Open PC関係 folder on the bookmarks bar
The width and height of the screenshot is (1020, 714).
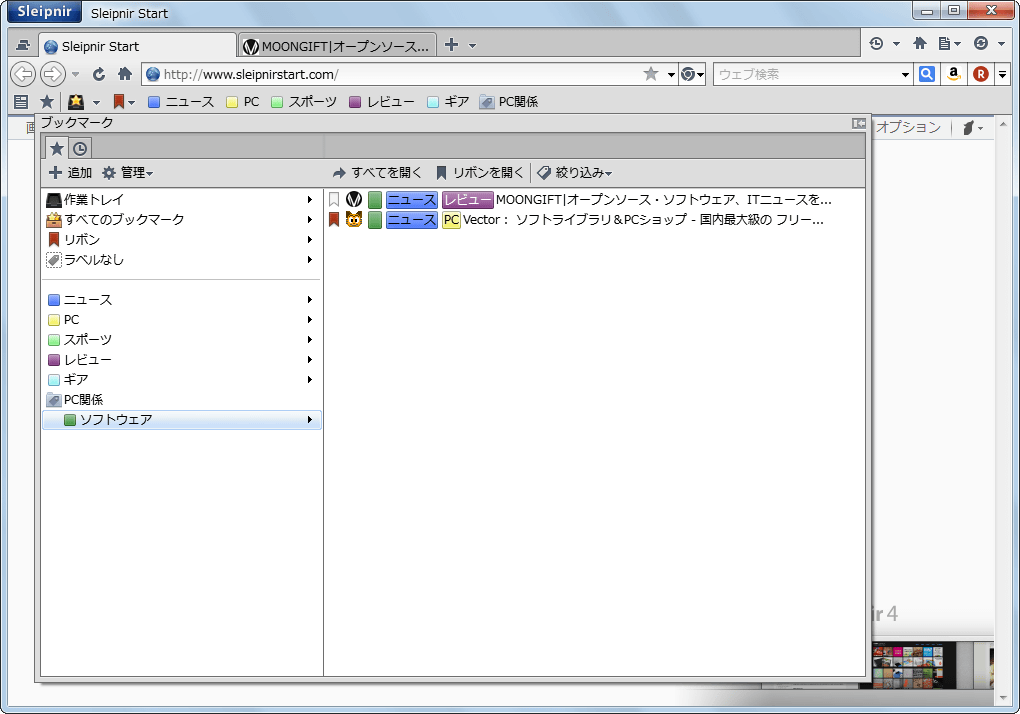[x=508, y=101]
